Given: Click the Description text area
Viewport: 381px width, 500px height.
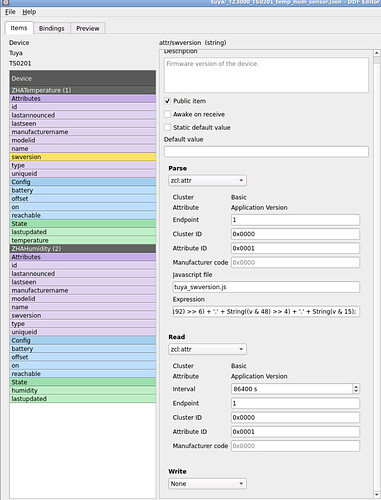Looking at the screenshot, I should click(266, 75).
